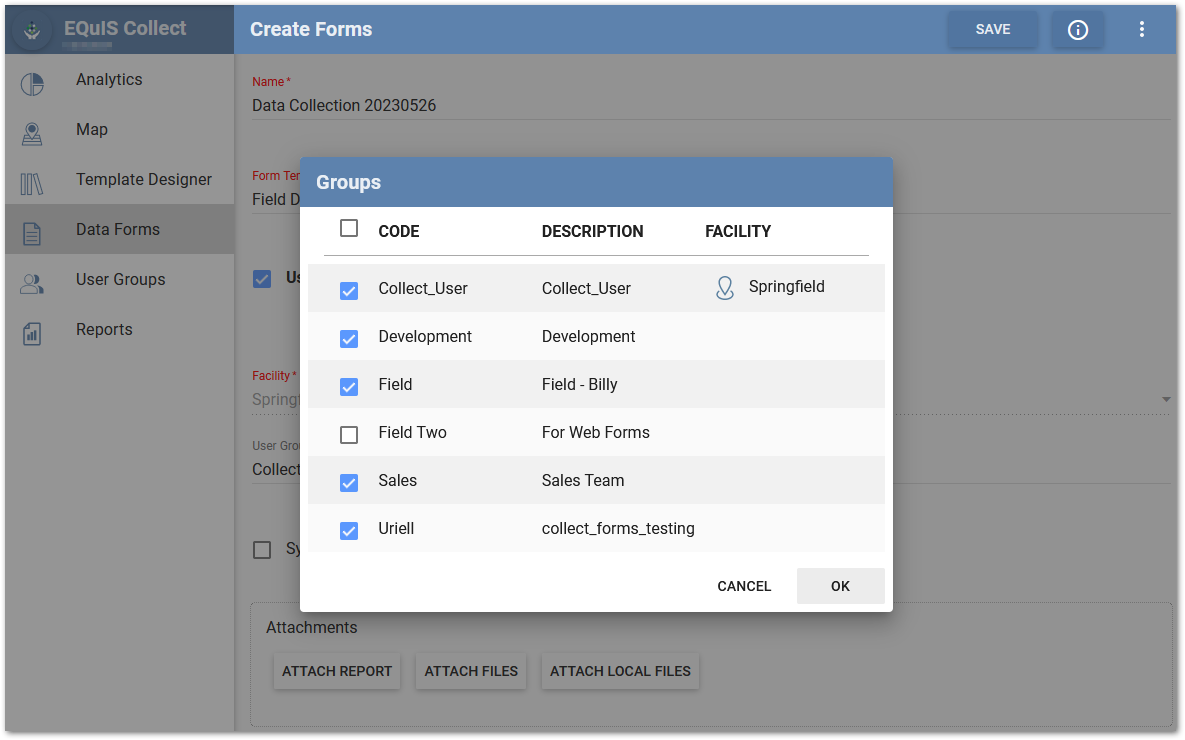Open the three-dot more options menu
This screenshot has height=740, width=1185.
pos(1142,30)
